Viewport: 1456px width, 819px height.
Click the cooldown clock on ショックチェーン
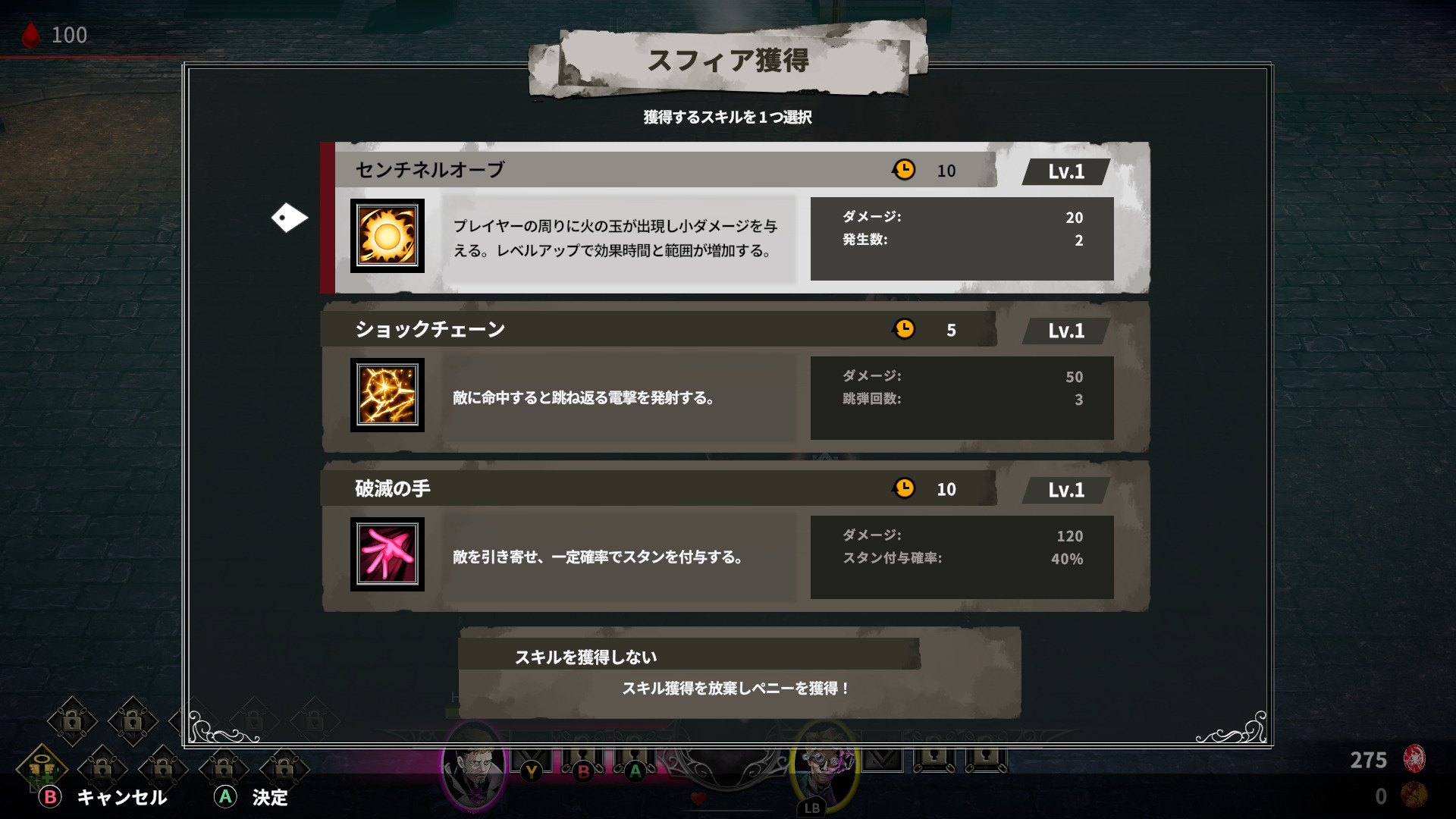tap(904, 329)
